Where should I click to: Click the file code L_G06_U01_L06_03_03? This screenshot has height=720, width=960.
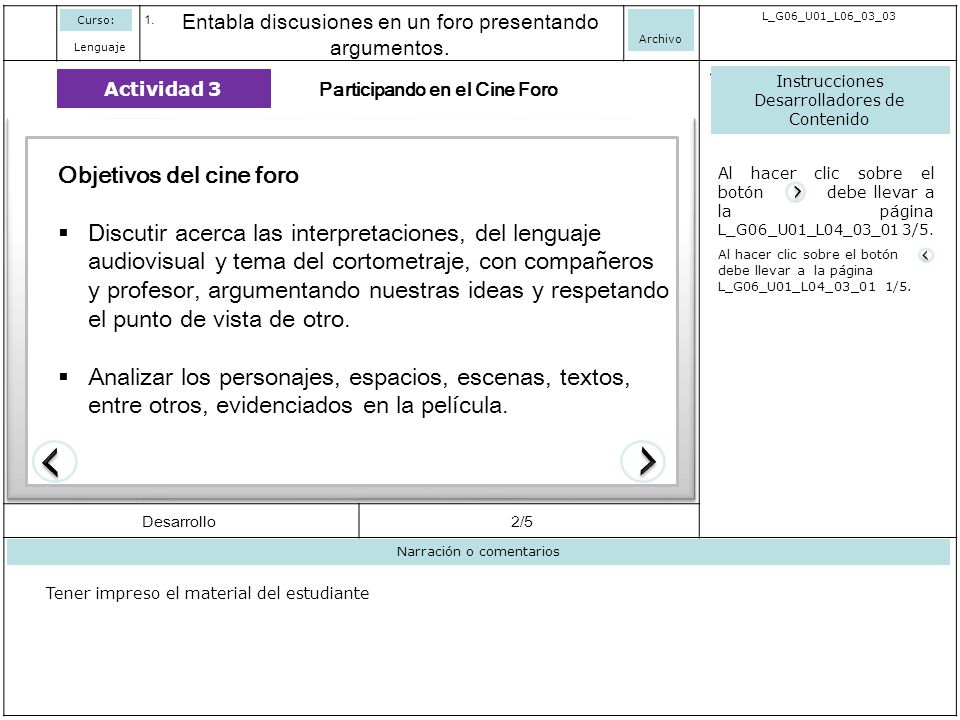pos(828,17)
